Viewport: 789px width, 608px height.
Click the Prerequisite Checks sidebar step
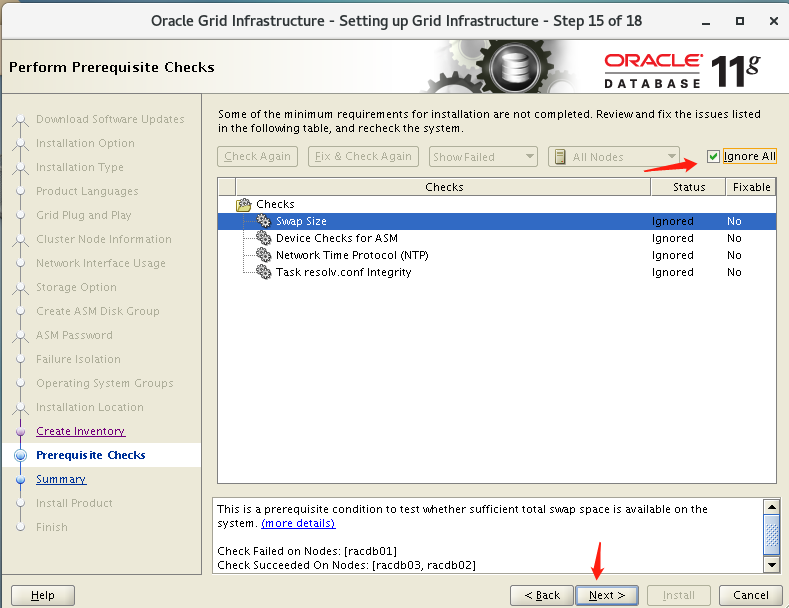(91, 455)
